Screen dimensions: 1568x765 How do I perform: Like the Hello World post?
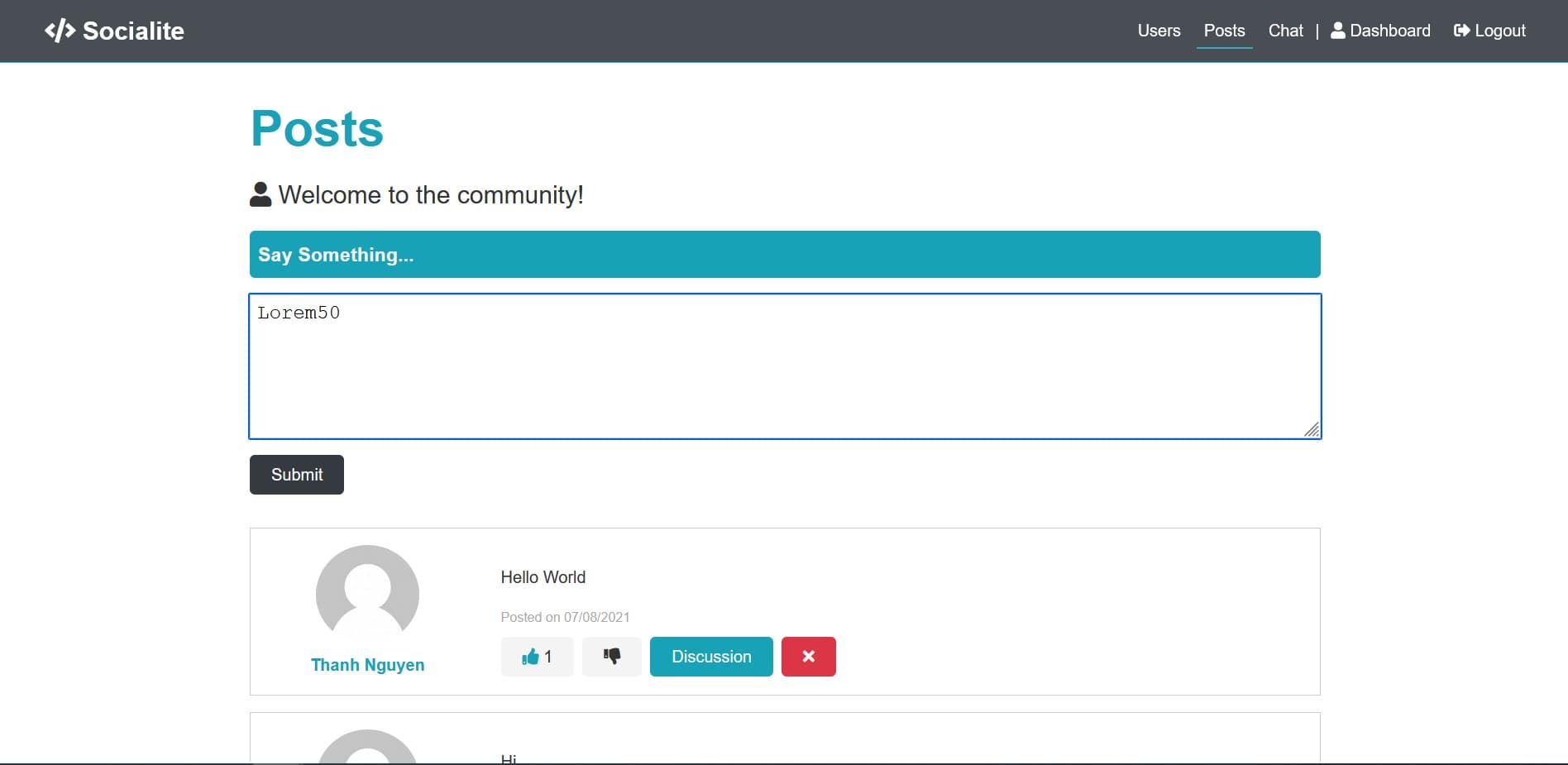(x=537, y=657)
